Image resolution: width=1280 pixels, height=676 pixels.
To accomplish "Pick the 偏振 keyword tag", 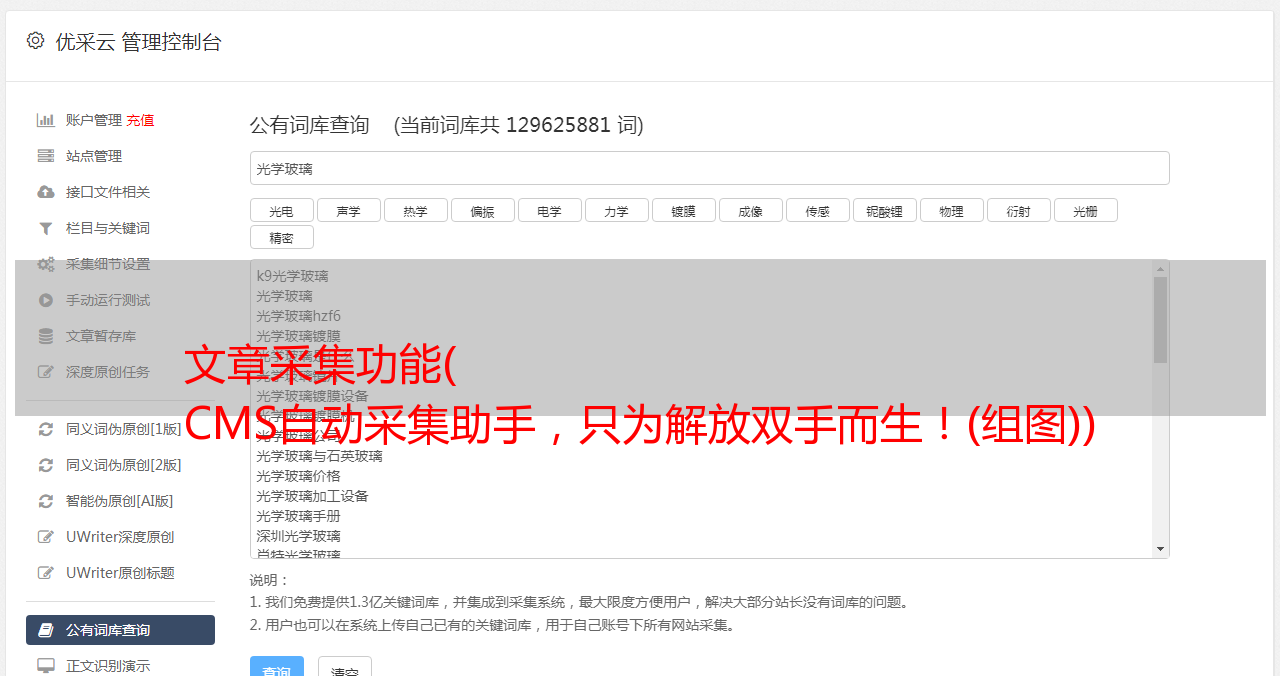I will click(483, 210).
